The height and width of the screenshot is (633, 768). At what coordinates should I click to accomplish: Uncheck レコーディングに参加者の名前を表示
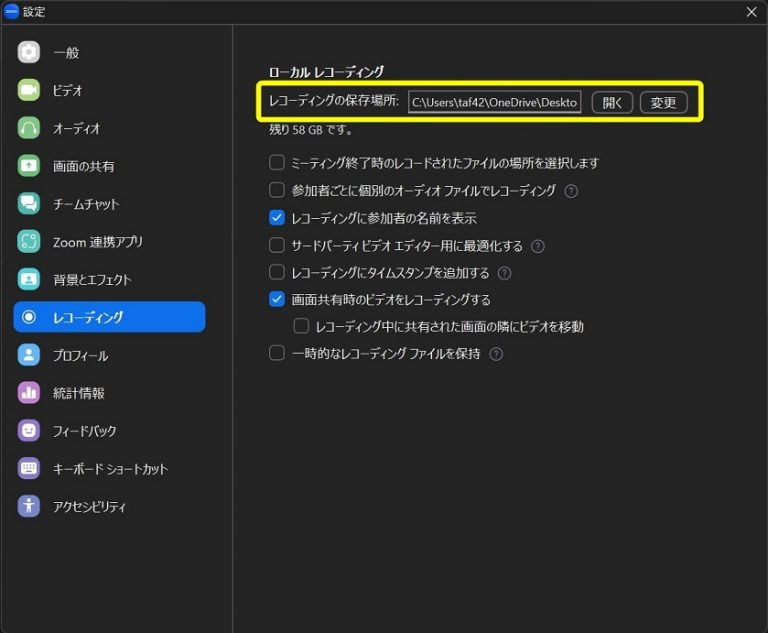pyautogui.click(x=277, y=217)
